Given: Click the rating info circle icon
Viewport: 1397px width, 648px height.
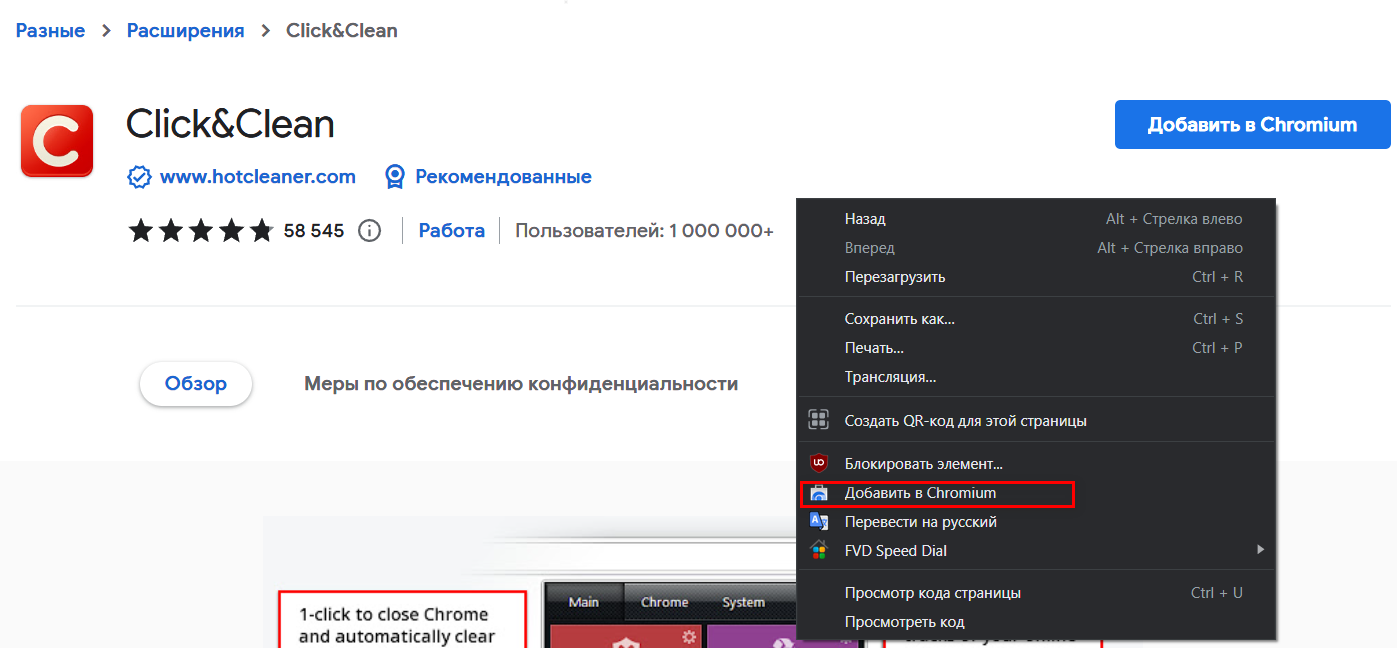Looking at the screenshot, I should pos(370,231).
